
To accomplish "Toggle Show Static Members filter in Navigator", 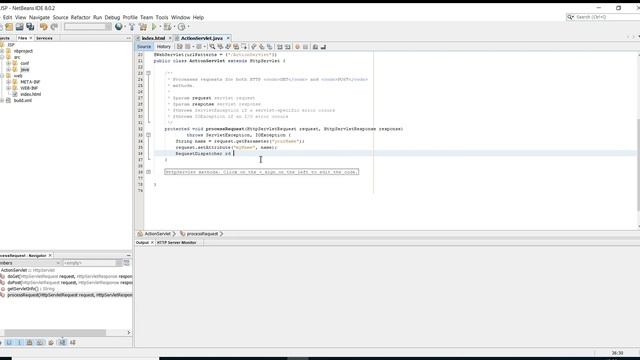I will 20,342.
